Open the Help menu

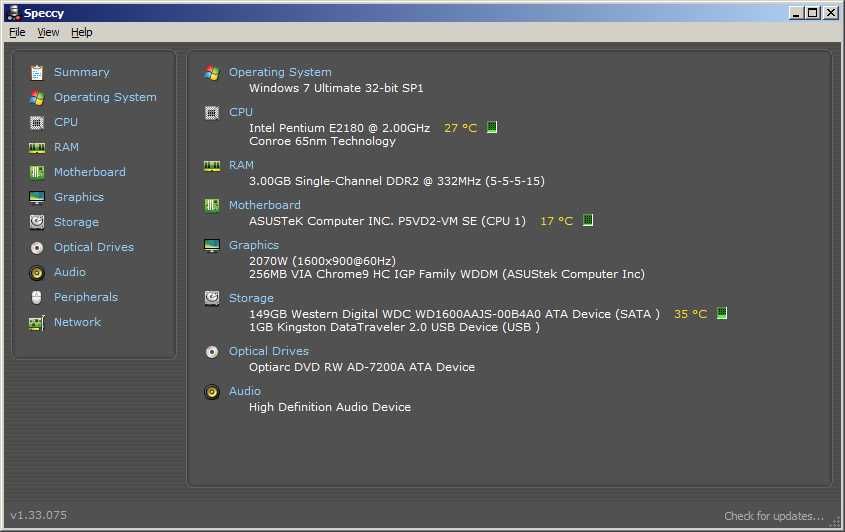(x=82, y=32)
